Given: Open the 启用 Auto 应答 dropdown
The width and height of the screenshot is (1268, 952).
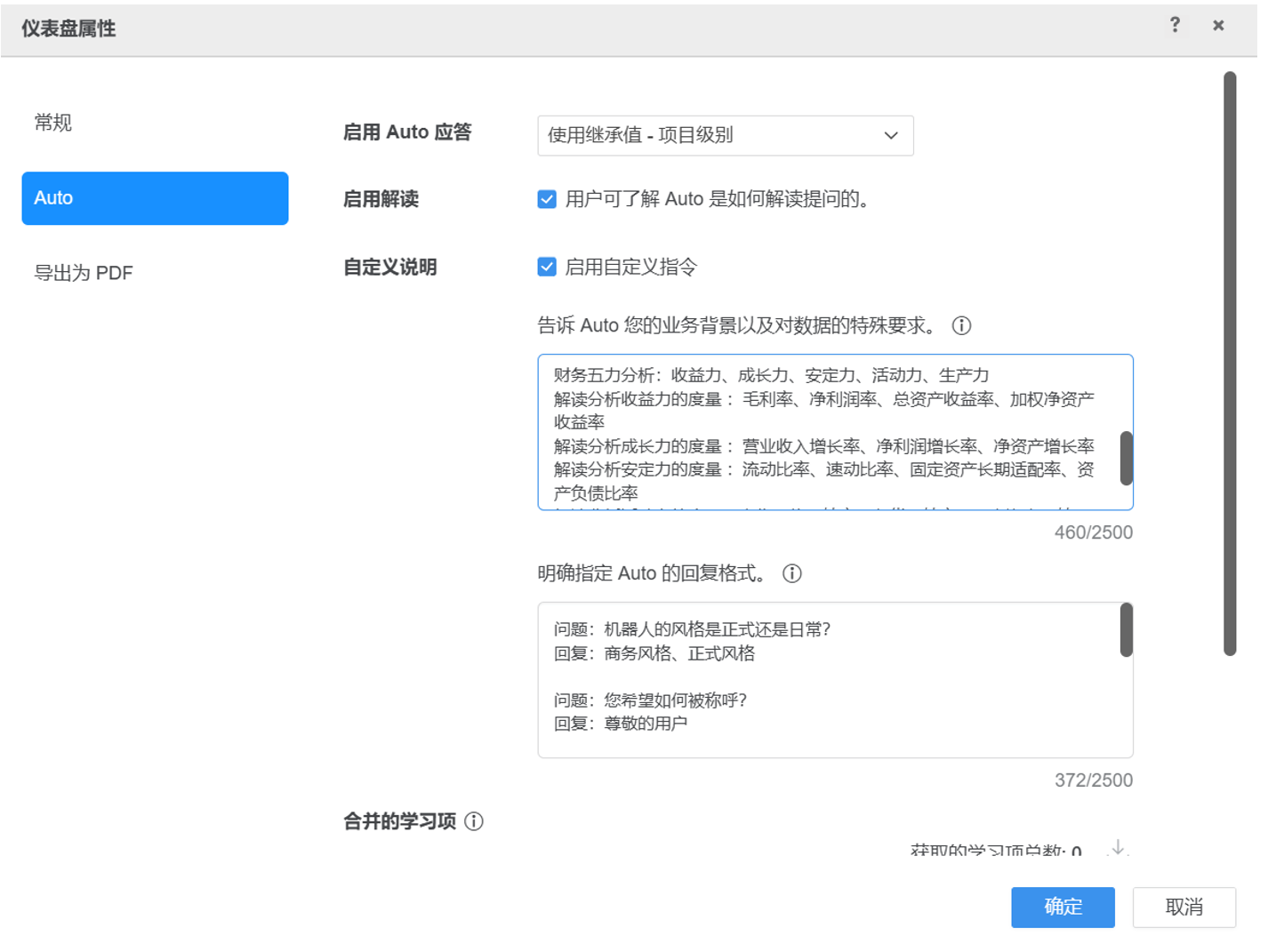Looking at the screenshot, I should [726, 135].
